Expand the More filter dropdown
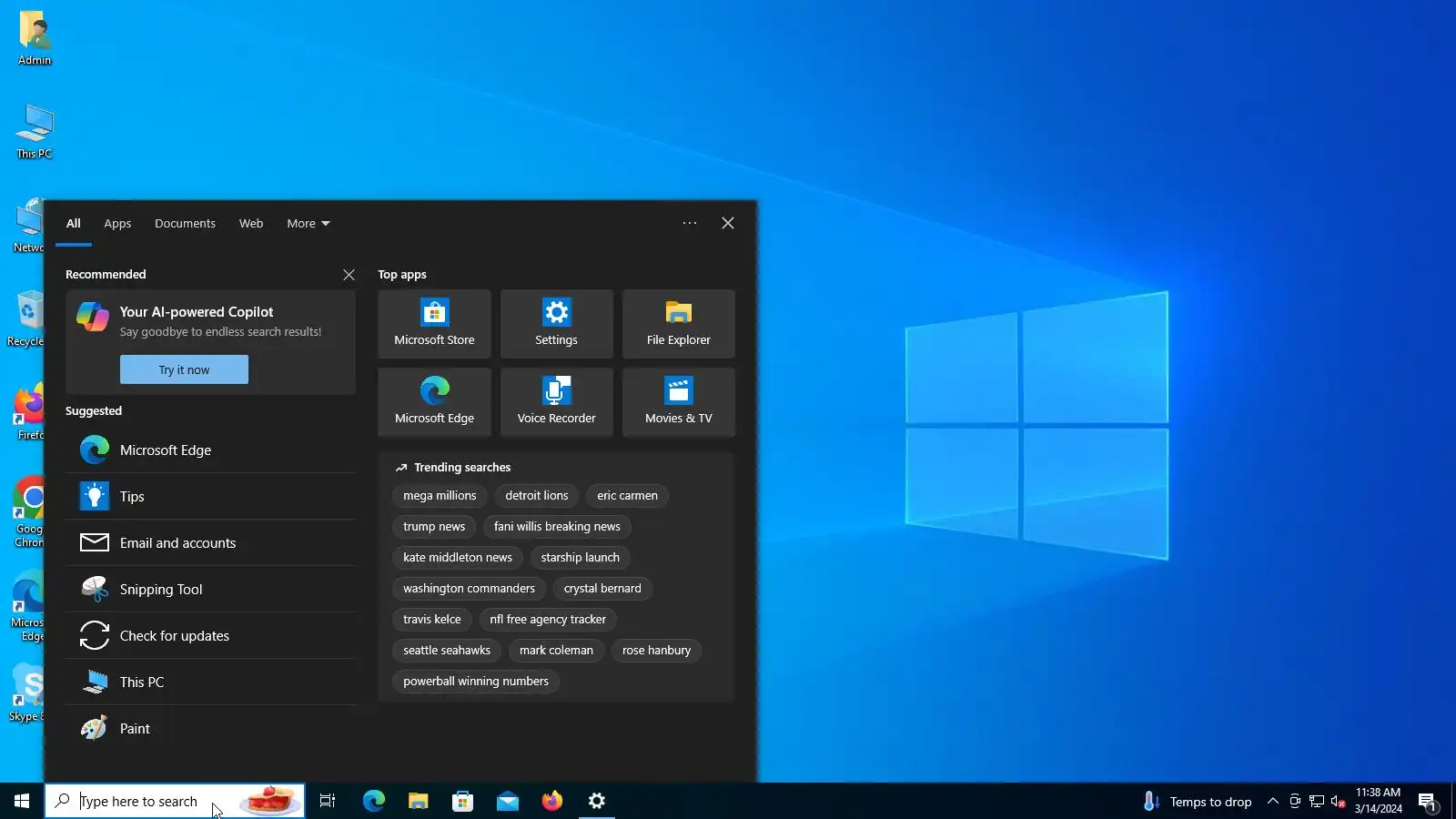1456x819 pixels. click(308, 223)
